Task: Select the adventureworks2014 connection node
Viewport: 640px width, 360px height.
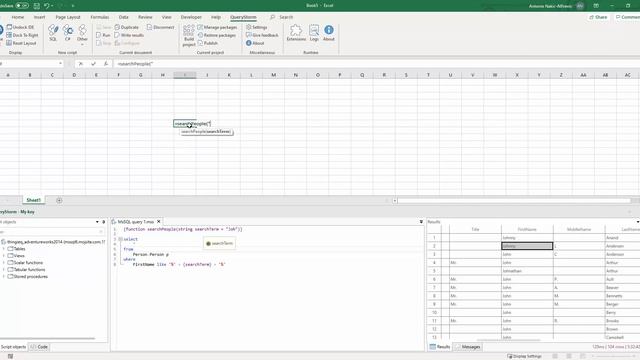Action: coord(53,242)
